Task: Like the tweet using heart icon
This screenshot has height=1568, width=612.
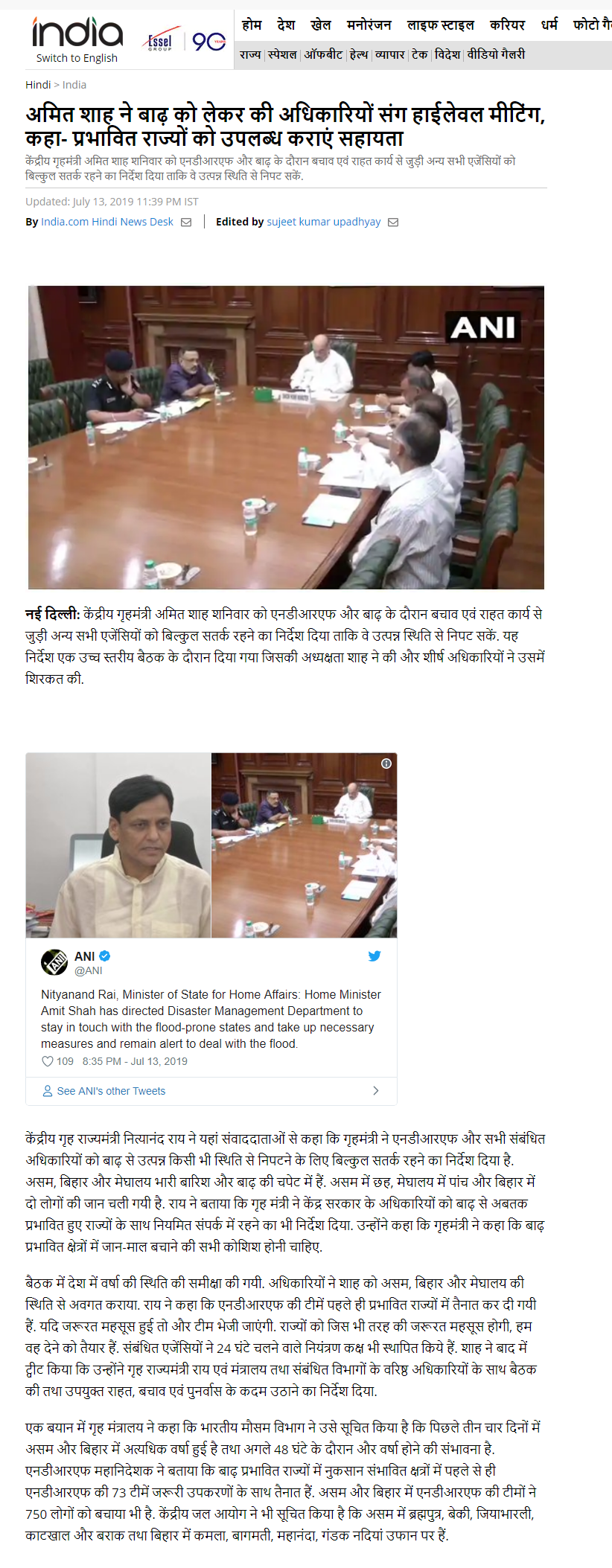Action: (48, 1061)
